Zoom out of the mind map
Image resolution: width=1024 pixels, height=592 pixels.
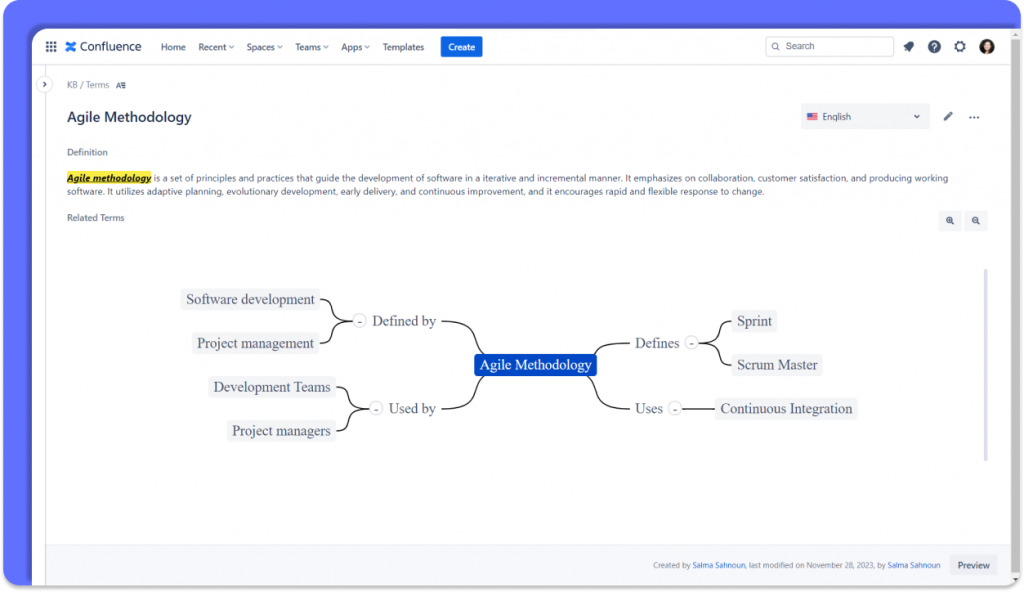pos(975,220)
